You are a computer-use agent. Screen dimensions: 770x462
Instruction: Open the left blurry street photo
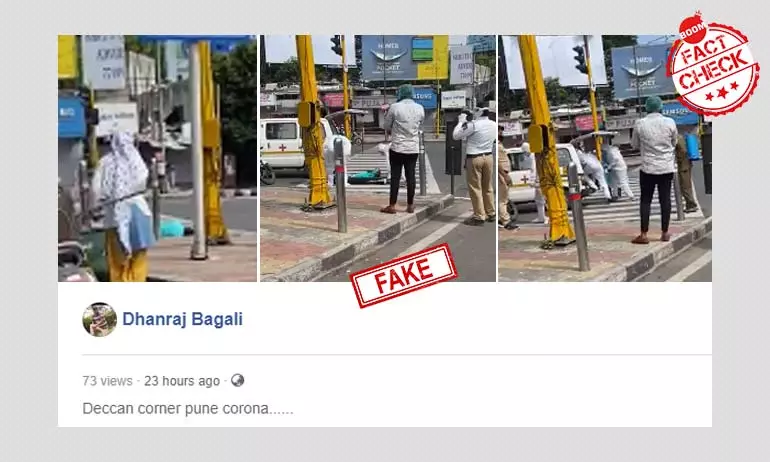(x=157, y=158)
